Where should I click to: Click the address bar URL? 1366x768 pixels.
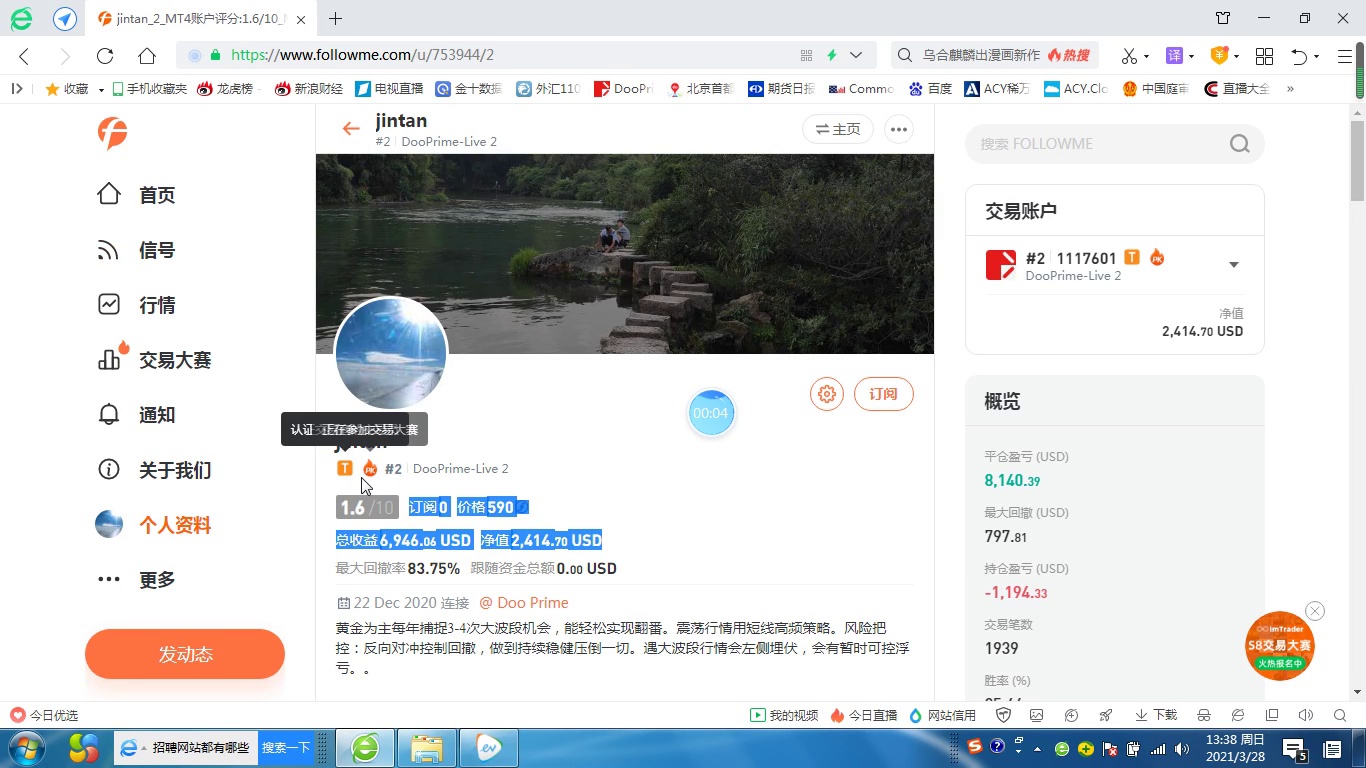pyautogui.click(x=363, y=56)
